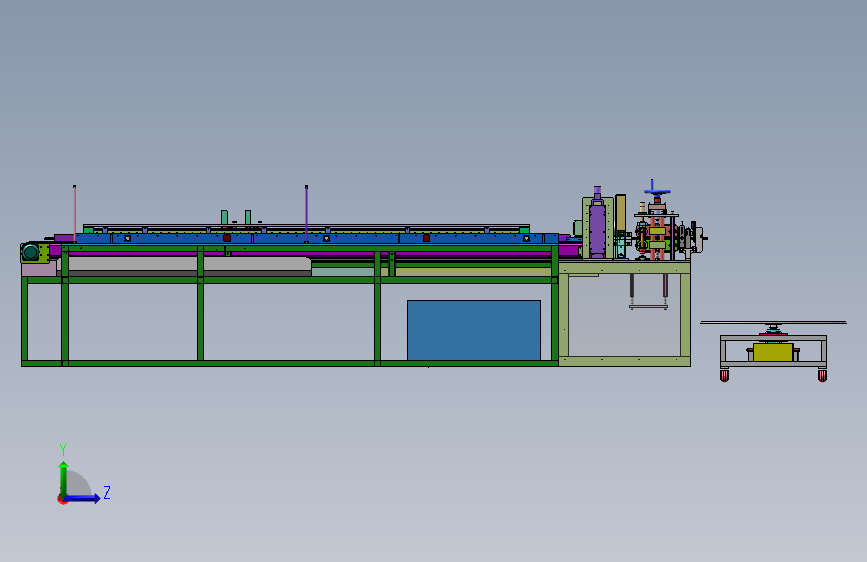Select the left green cylinder on top rail
This screenshot has width=867, height=562.
(x=224, y=217)
